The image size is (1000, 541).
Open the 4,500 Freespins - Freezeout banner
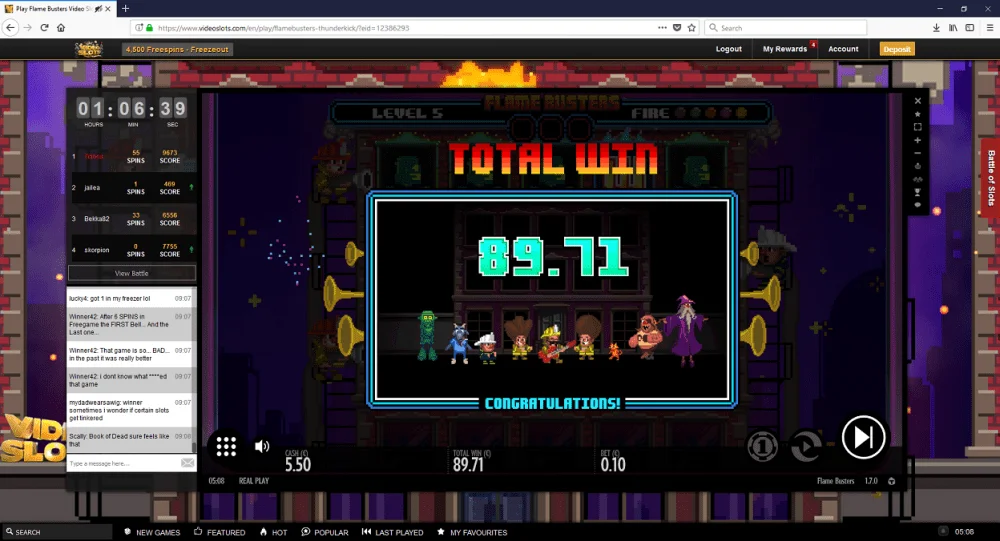coord(177,49)
